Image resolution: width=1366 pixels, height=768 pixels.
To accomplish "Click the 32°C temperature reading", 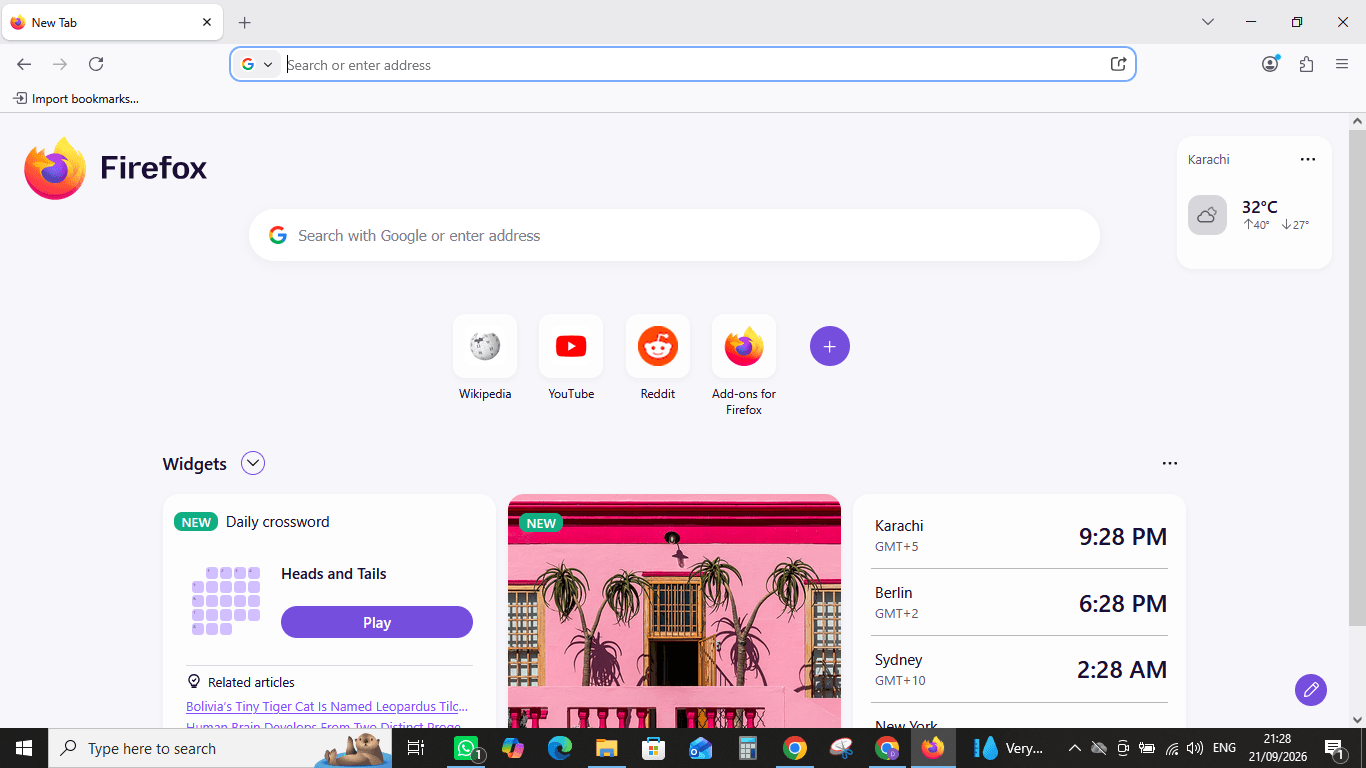I will click(x=1260, y=207).
